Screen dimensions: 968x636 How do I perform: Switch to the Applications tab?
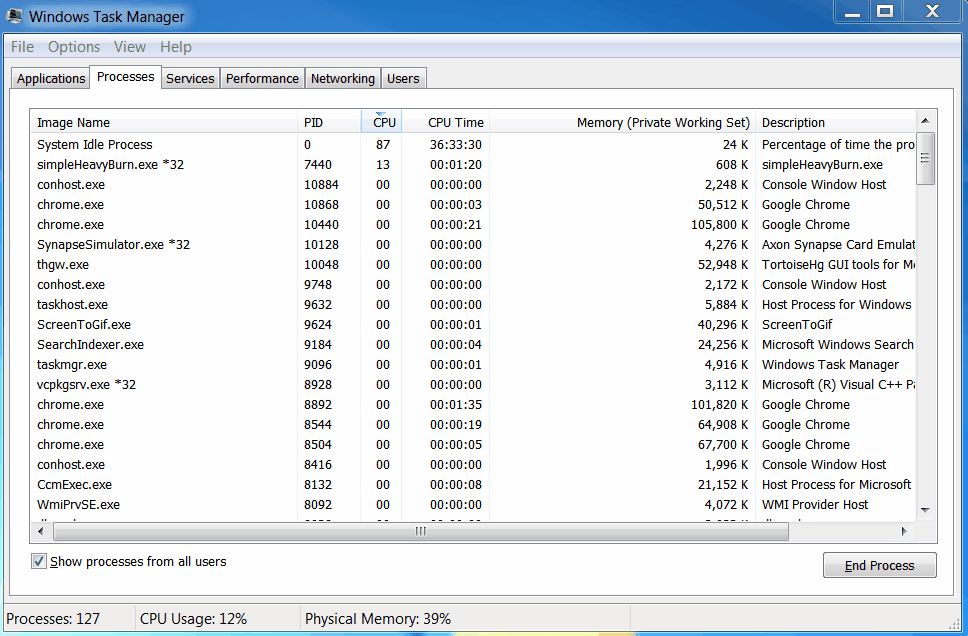(50, 77)
